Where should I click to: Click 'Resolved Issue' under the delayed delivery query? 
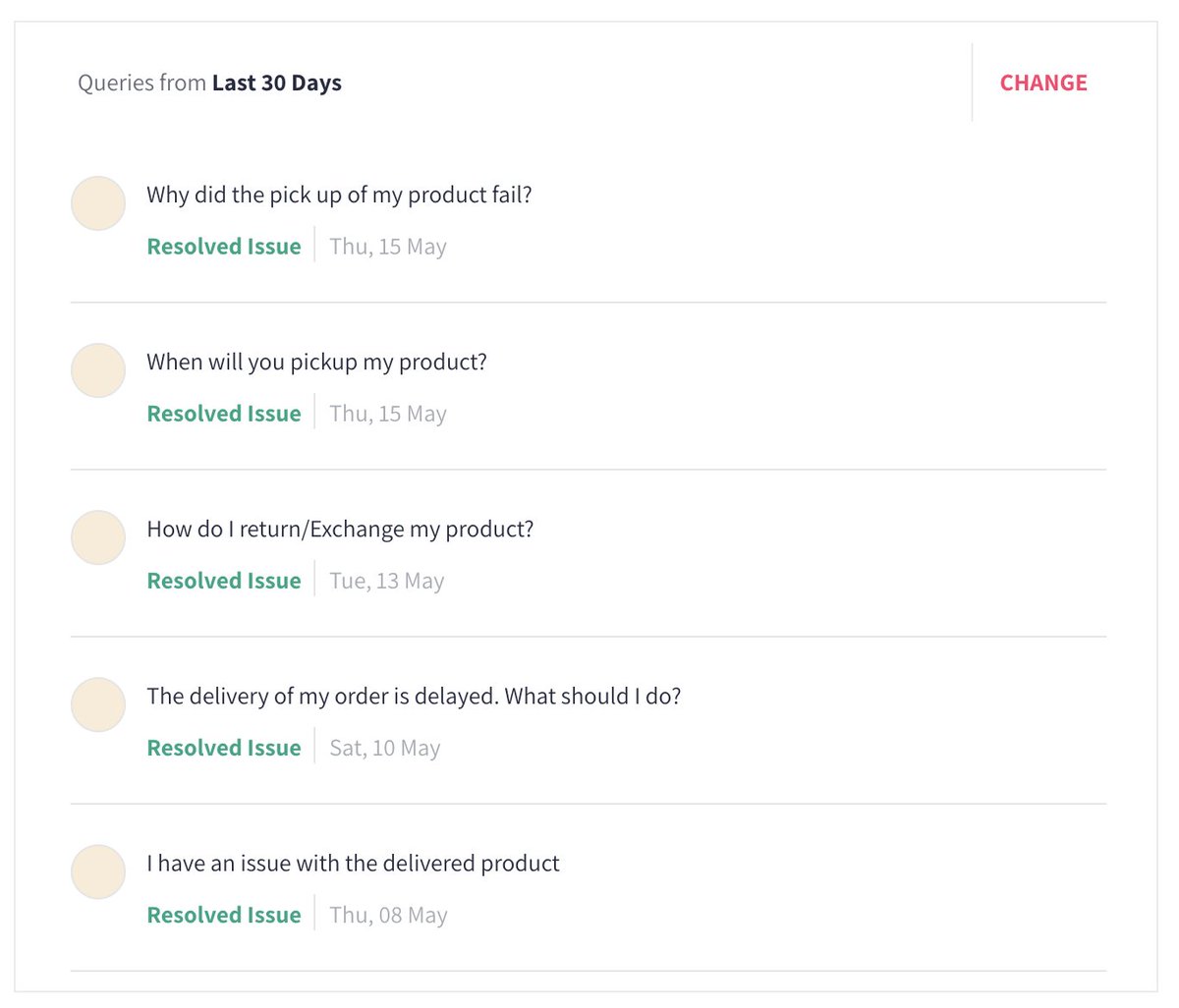pyautogui.click(x=224, y=748)
